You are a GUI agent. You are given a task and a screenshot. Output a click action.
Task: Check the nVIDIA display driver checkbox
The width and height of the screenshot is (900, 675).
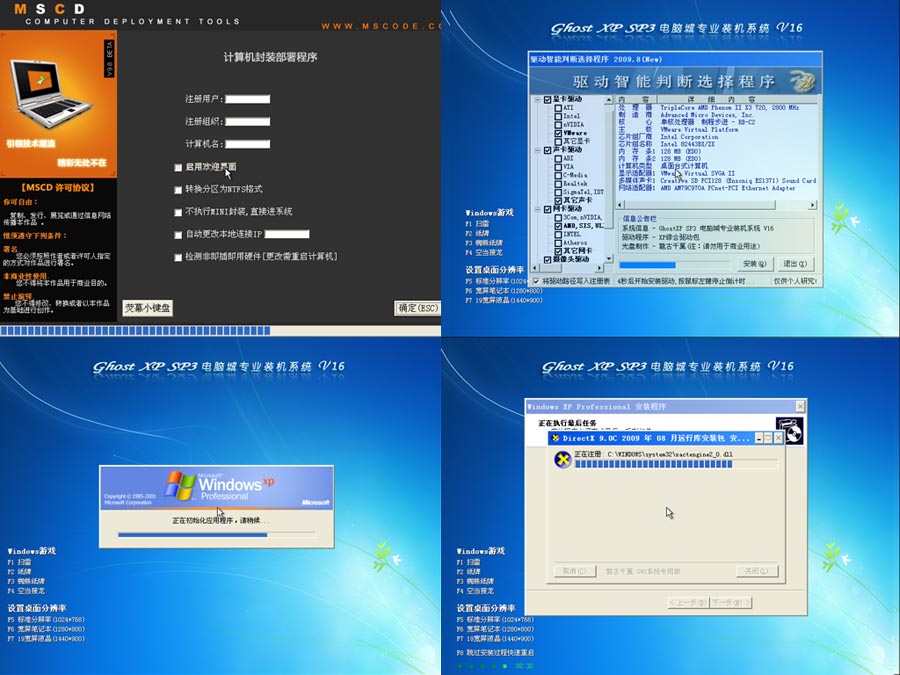point(558,125)
